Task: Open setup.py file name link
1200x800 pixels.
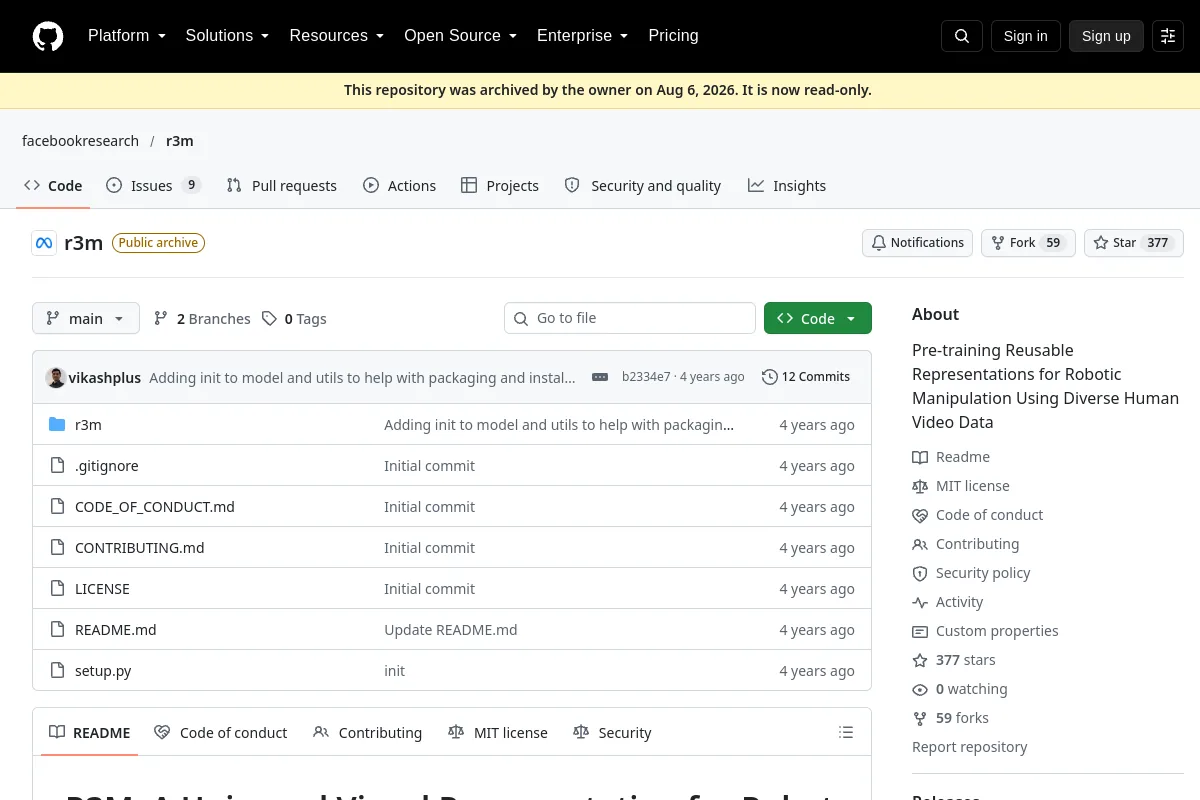Action: pos(103,671)
